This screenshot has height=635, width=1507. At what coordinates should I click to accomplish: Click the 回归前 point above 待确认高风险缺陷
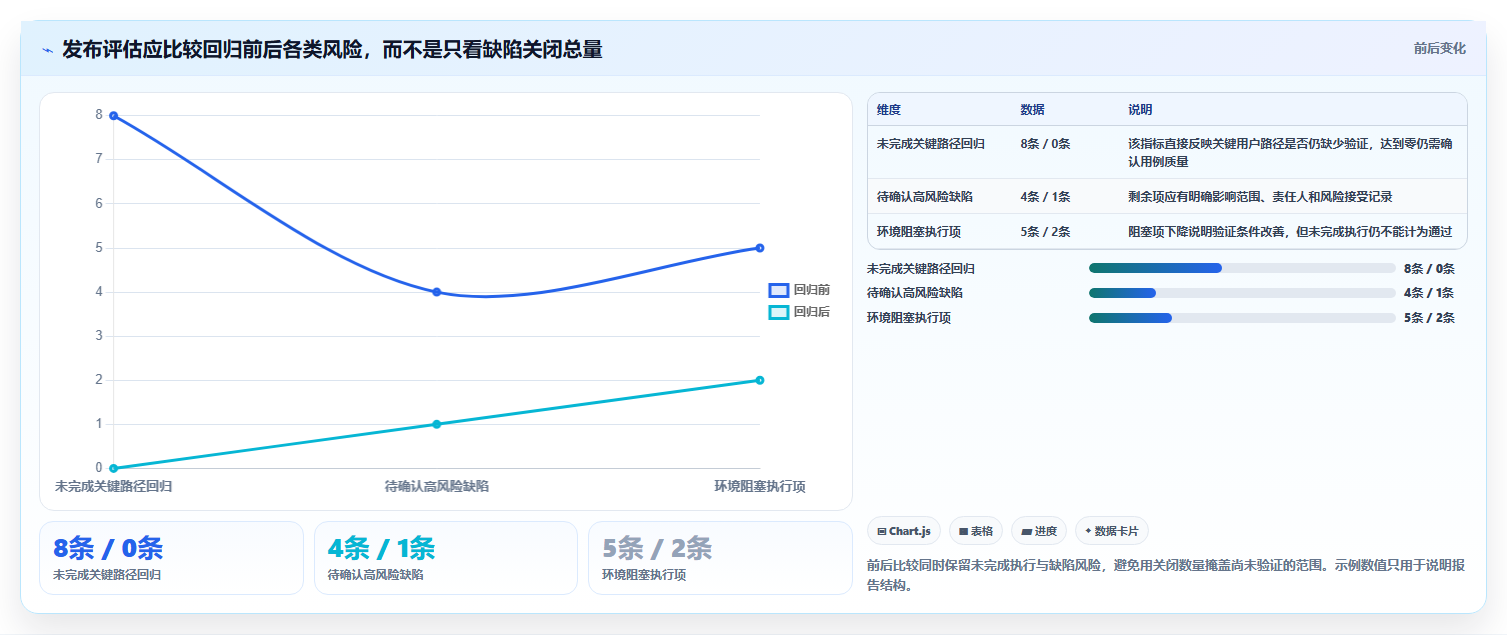pyautogui.click(x=437, y=292)
